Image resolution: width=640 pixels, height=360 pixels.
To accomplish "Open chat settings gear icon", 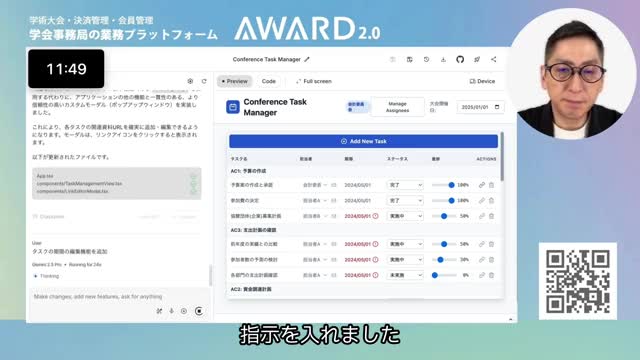I will click(x=190, y=81).
